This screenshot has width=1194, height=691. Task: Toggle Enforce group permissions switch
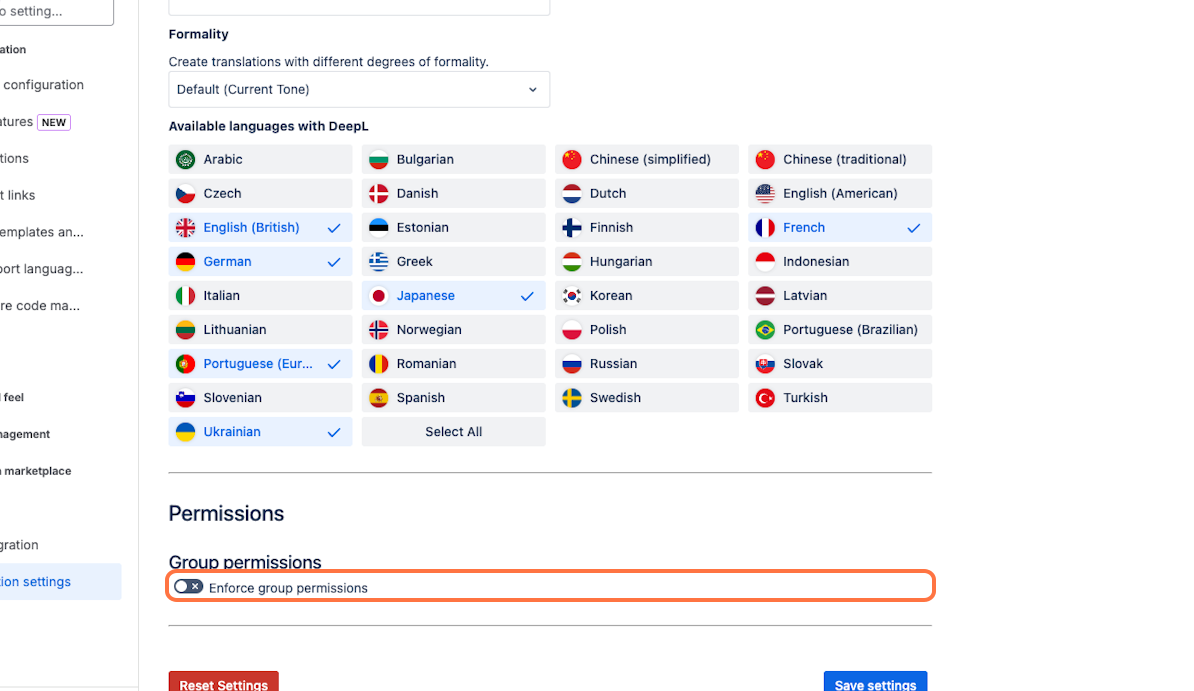[x=188, y=587]
